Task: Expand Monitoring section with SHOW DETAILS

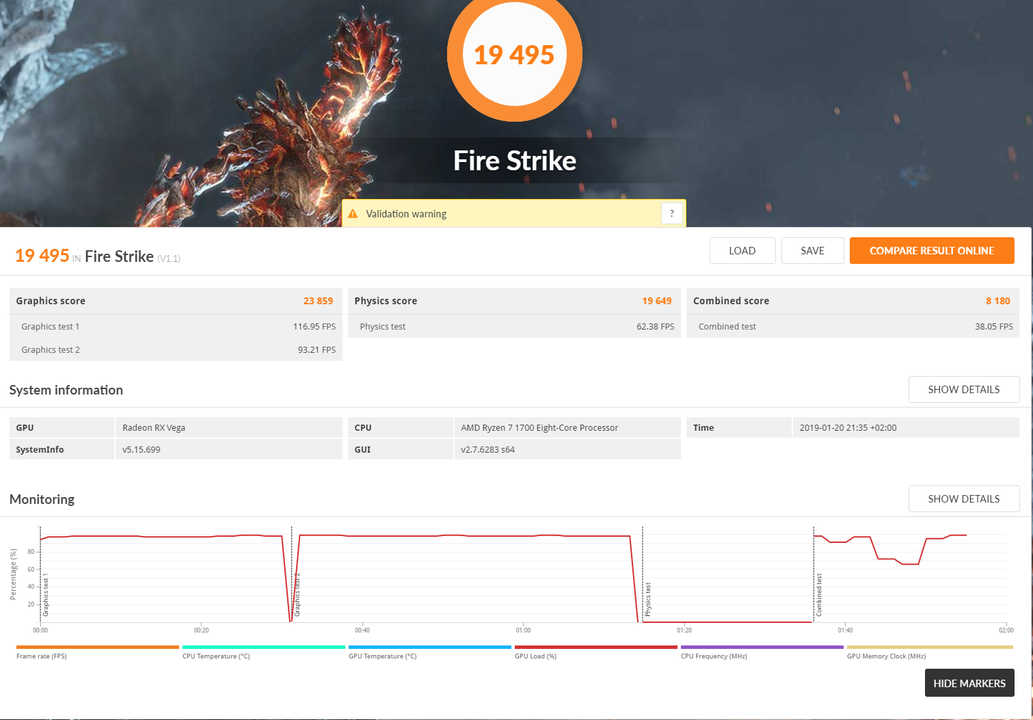Action: click(x=963, y=499)
